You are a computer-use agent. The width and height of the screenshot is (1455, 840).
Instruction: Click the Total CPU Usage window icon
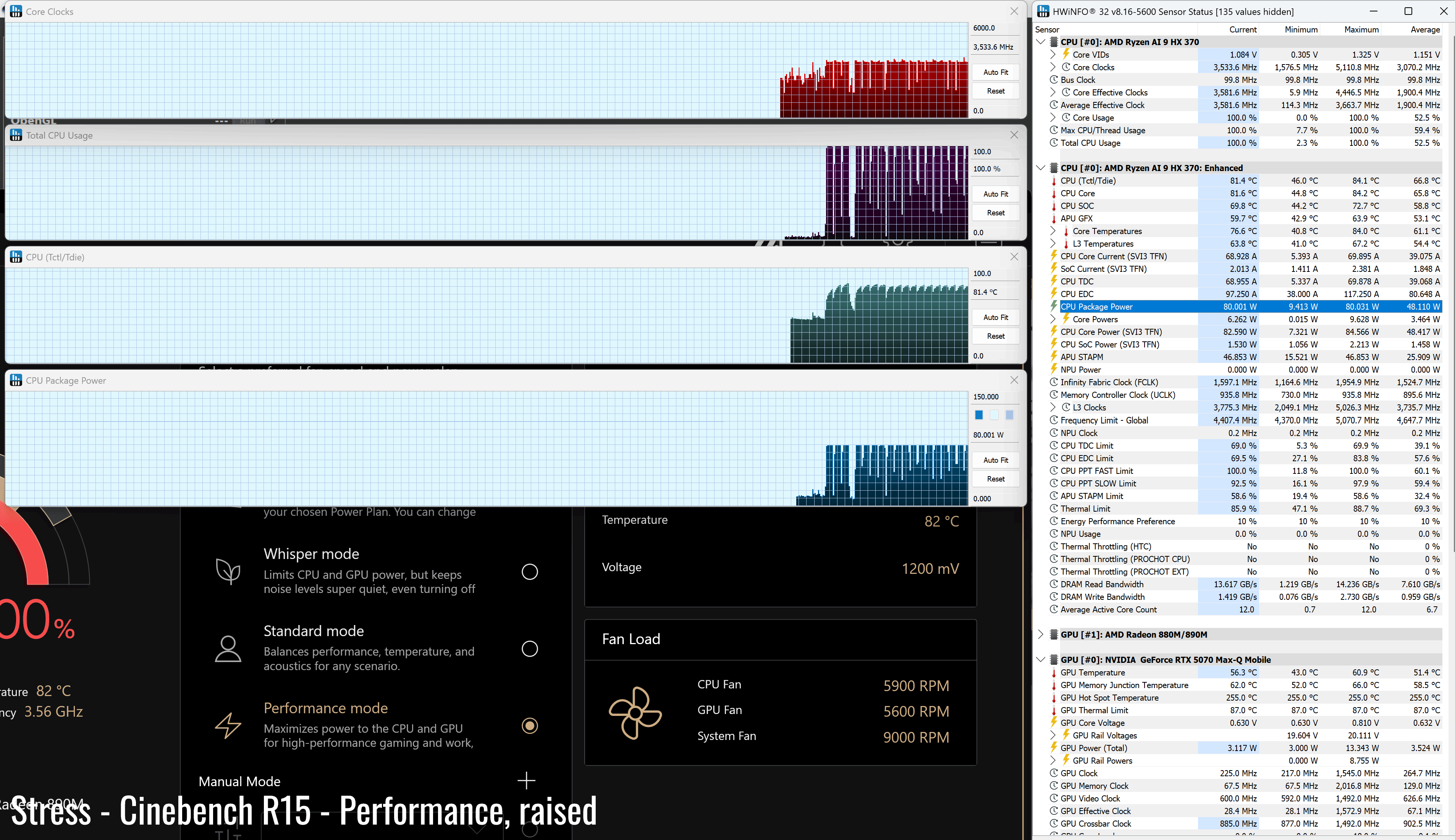click(x=16, y=135)
